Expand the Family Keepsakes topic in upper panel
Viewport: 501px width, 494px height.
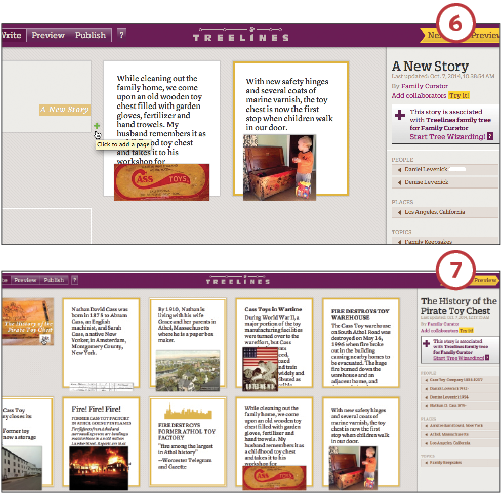pos(445,241)
